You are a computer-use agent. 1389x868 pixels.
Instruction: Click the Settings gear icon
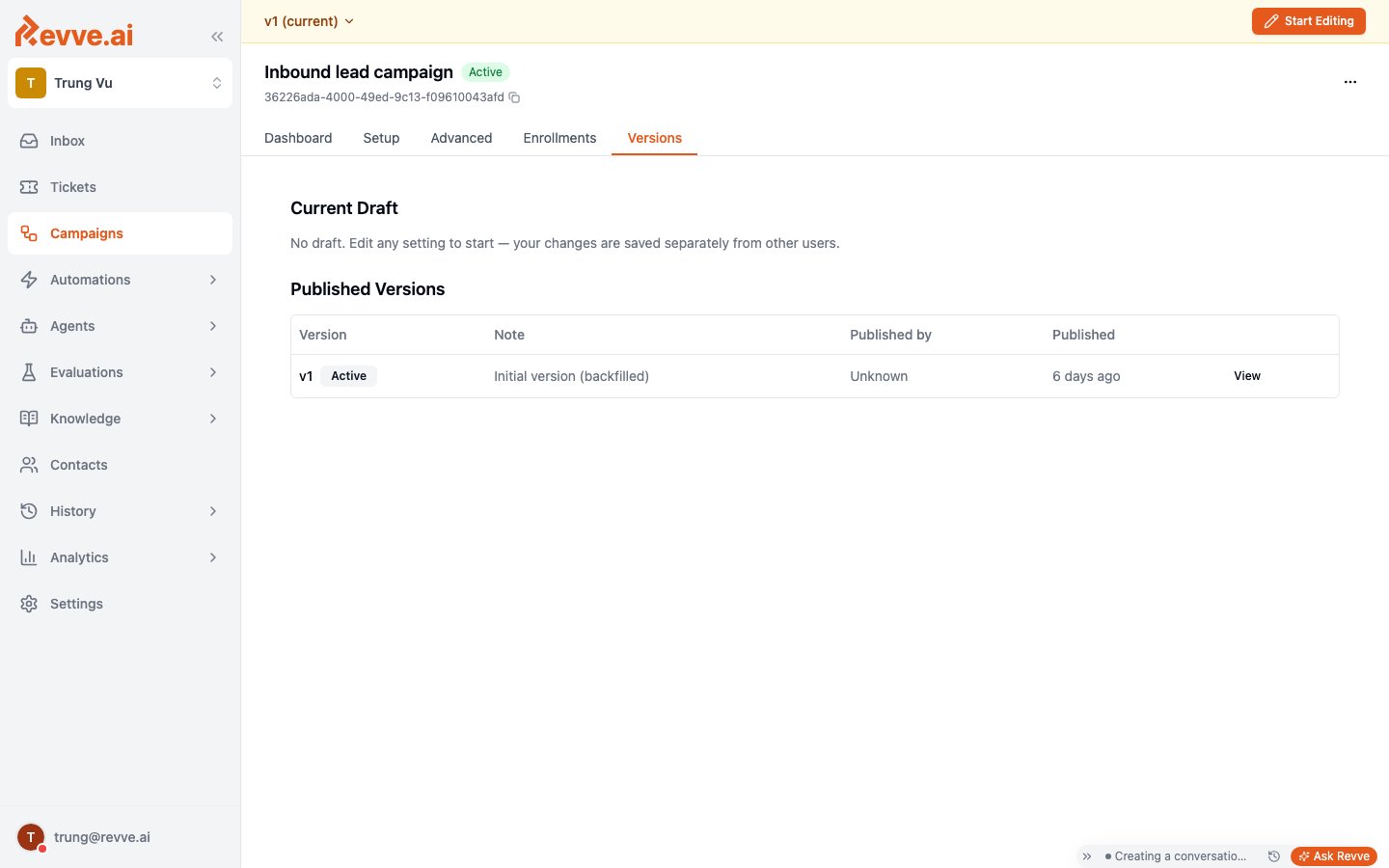click(x=29, y=604)
